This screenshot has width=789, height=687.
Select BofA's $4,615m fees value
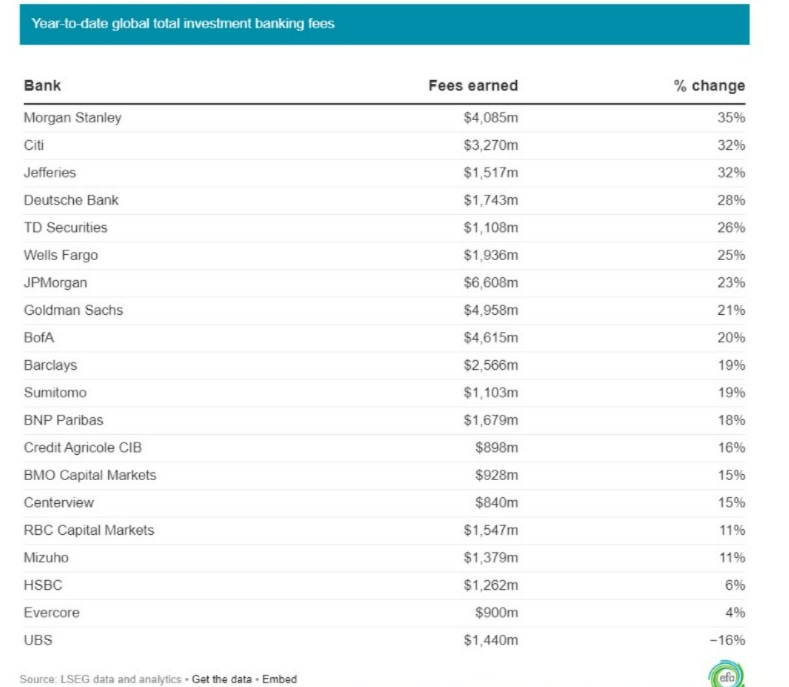491,338
